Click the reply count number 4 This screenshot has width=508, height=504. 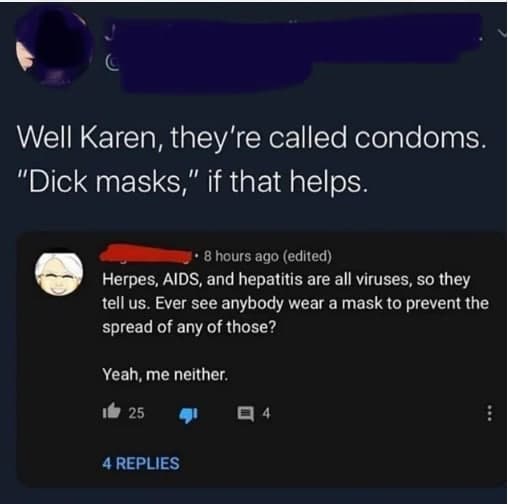click(x=266, y=414)
